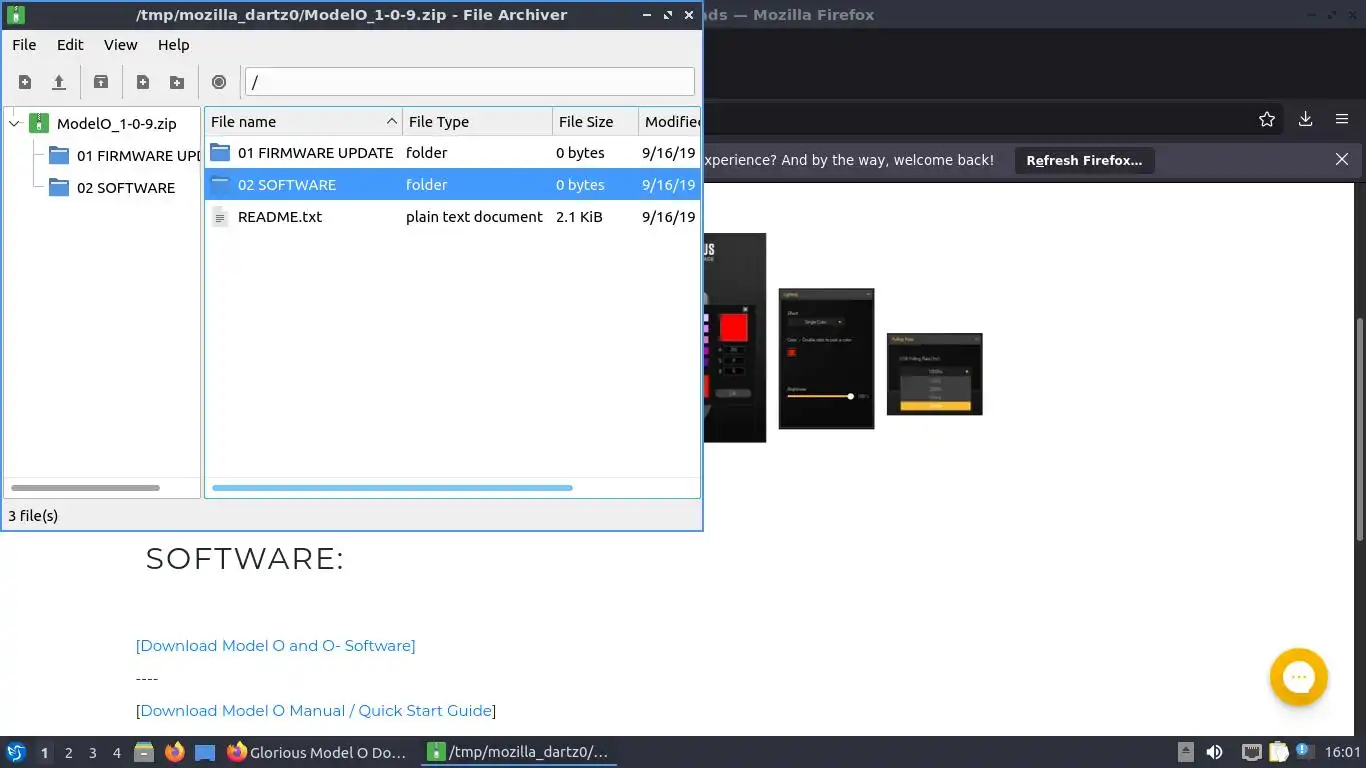Collapse the ModelO_1-0-9.zip tree node
The image size is (1366, 768).
pos(14,124)
